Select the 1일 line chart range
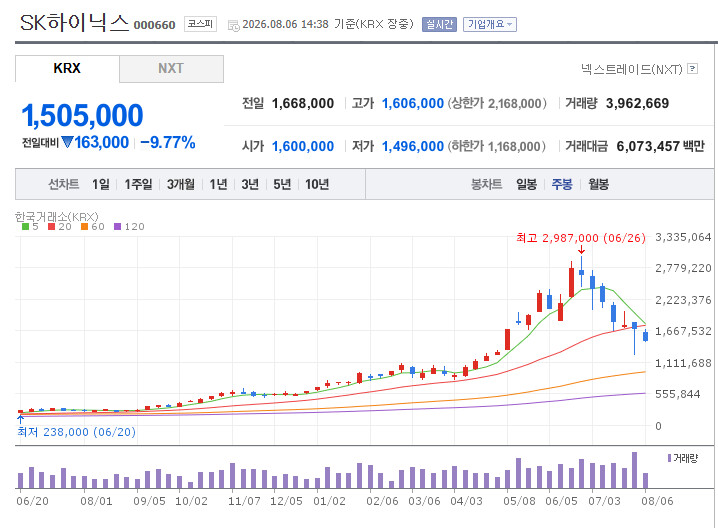Image resolution: width=718 pixels, height=528 pixels. [x=101, y=184]
